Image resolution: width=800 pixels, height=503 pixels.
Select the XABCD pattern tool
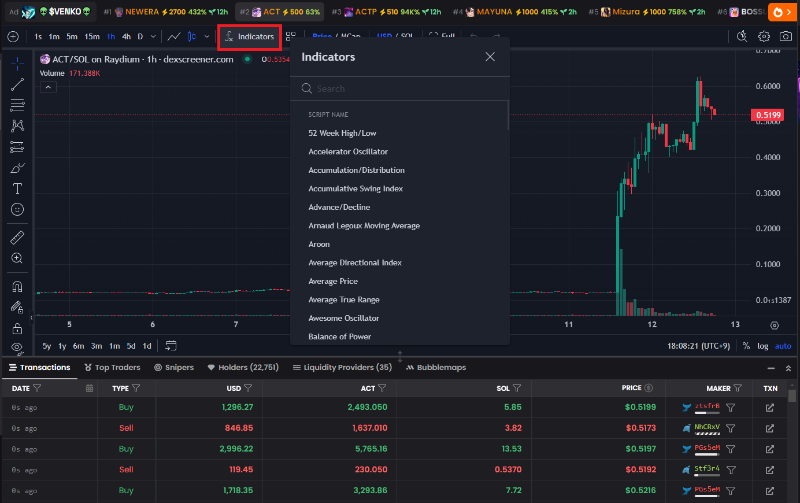(x=17, y=126)
